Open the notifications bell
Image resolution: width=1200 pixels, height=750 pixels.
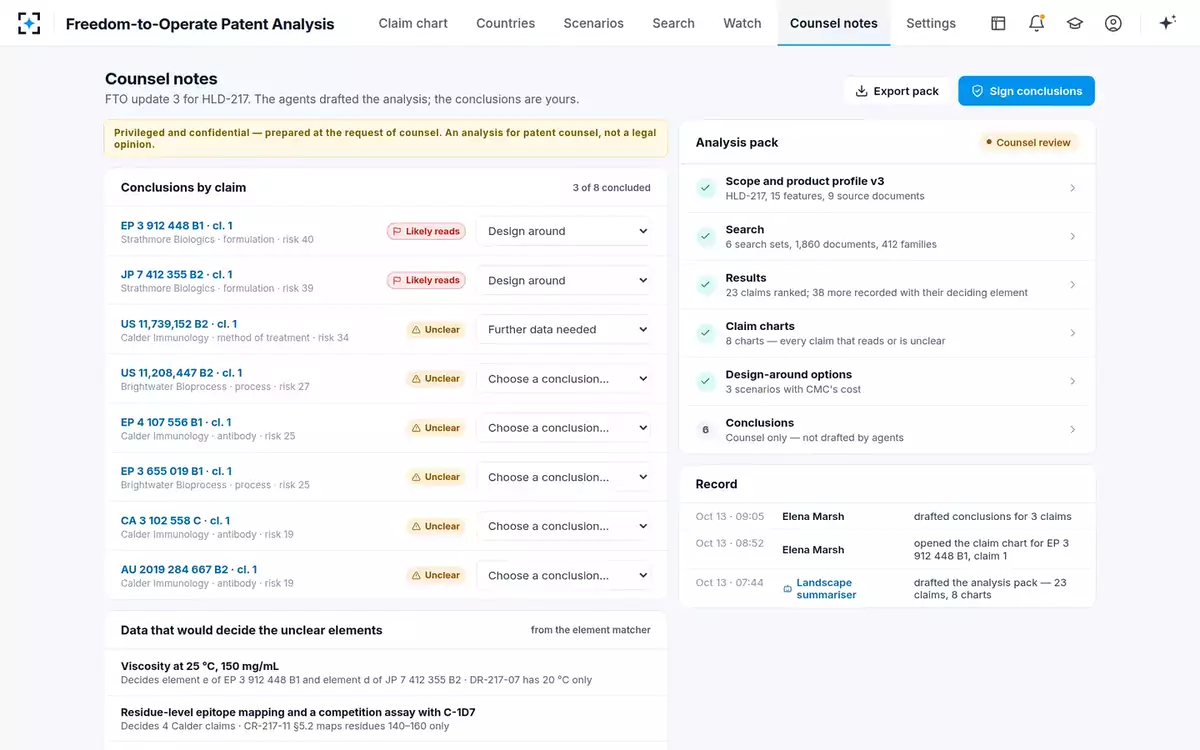(1036, 23)
